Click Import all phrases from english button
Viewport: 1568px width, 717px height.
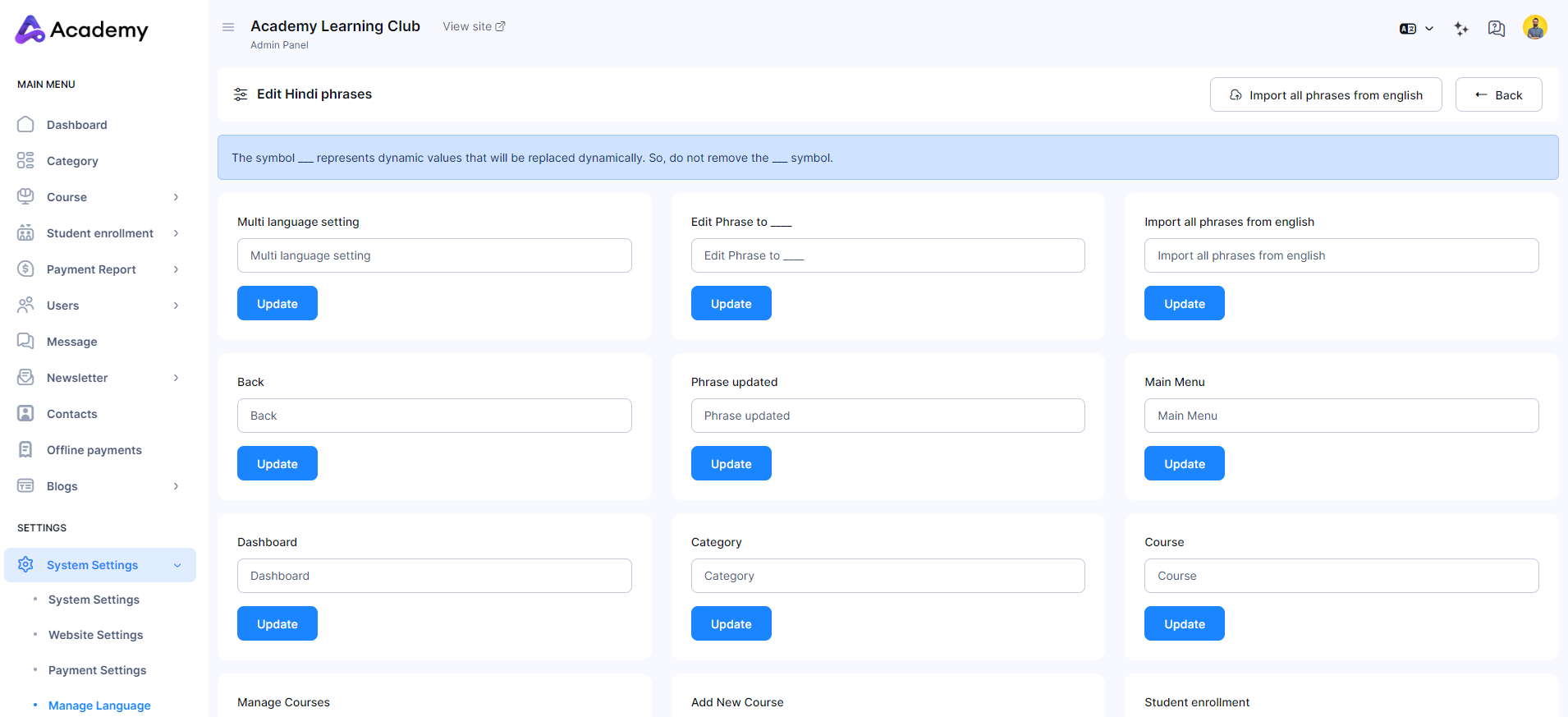tap(1325, 95)
